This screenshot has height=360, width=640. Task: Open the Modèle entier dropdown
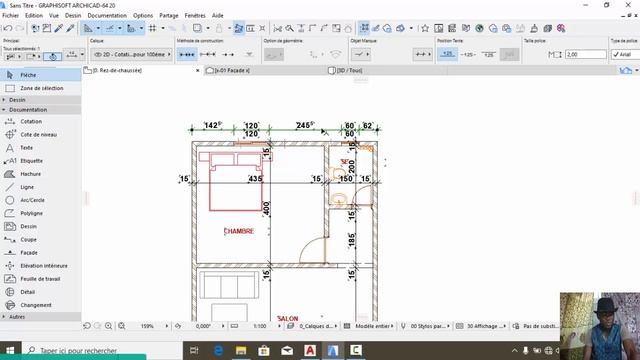coord(374,326)
